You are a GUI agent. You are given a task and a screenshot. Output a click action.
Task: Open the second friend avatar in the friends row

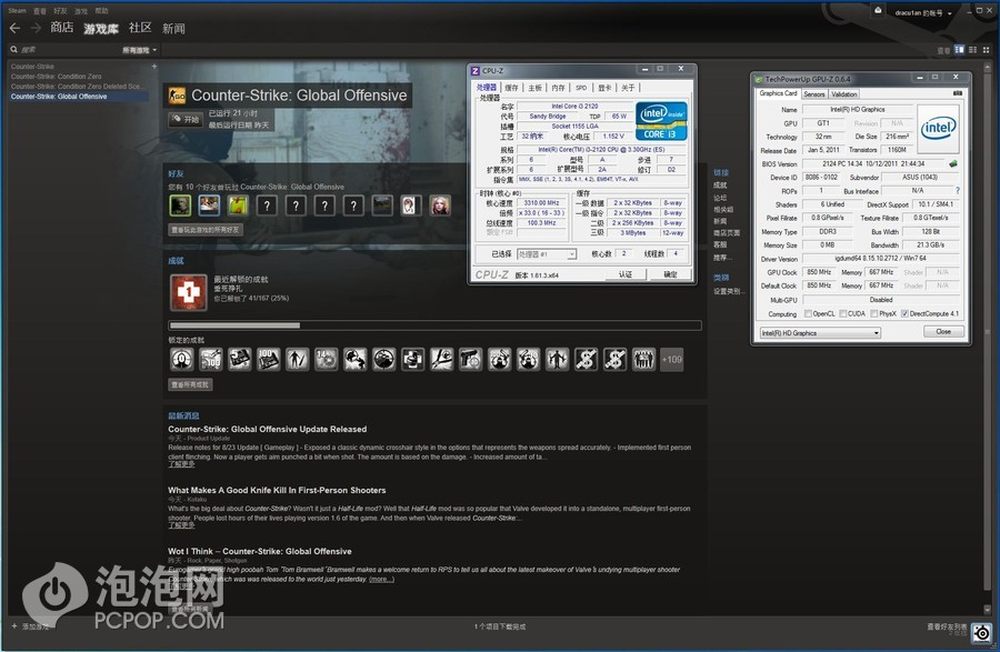coord(209,205)
